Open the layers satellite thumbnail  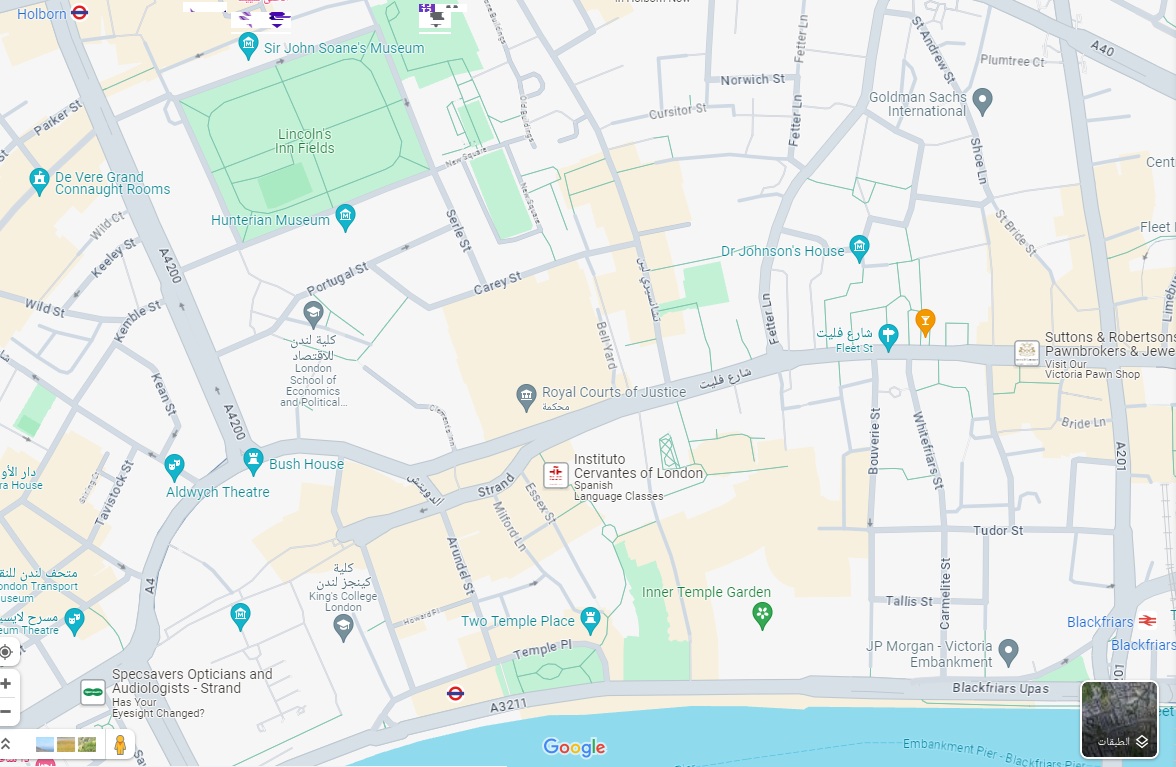[x=1119, y=720]
